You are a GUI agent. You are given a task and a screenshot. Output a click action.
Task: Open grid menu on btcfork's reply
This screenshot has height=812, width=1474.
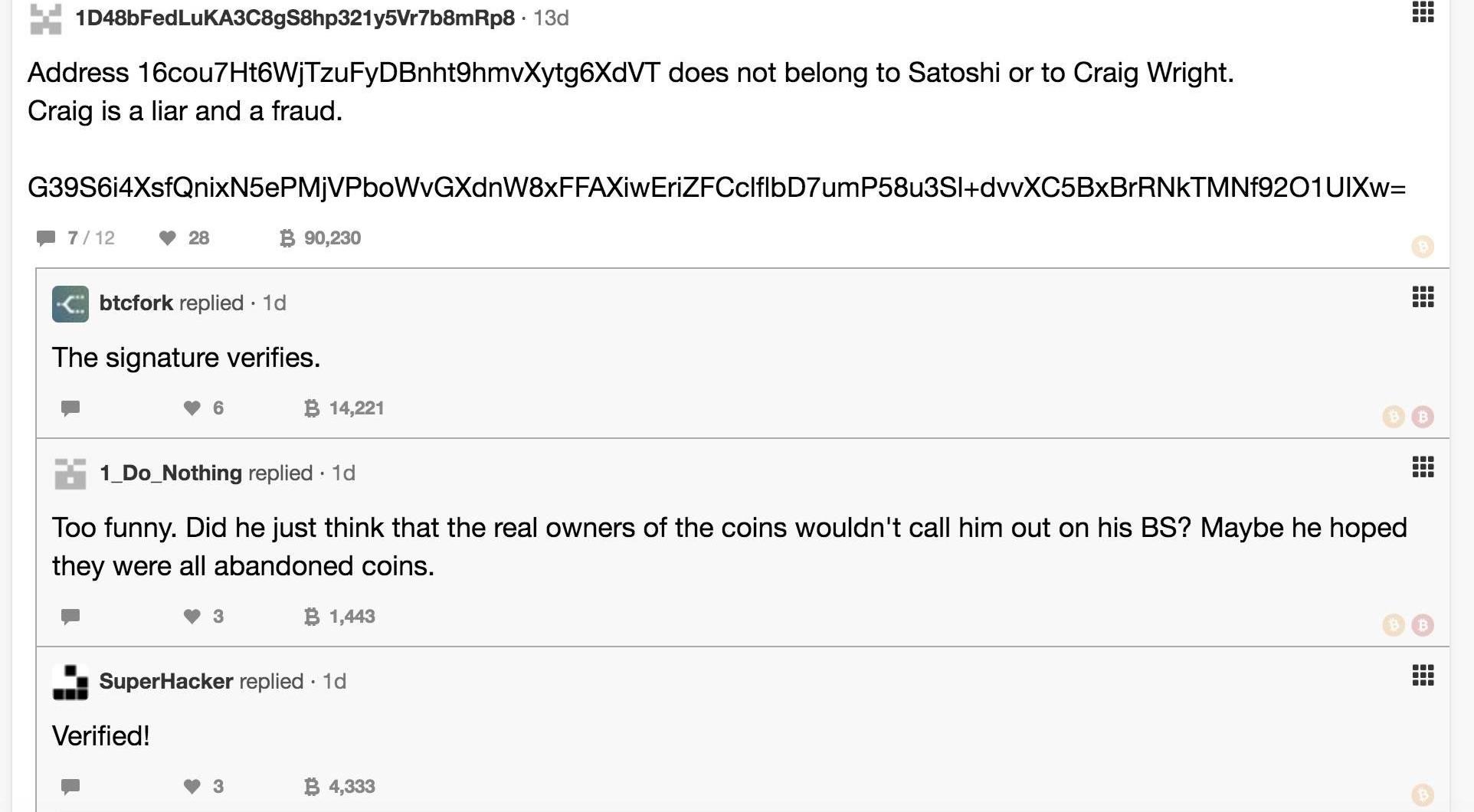(1423, 297)
